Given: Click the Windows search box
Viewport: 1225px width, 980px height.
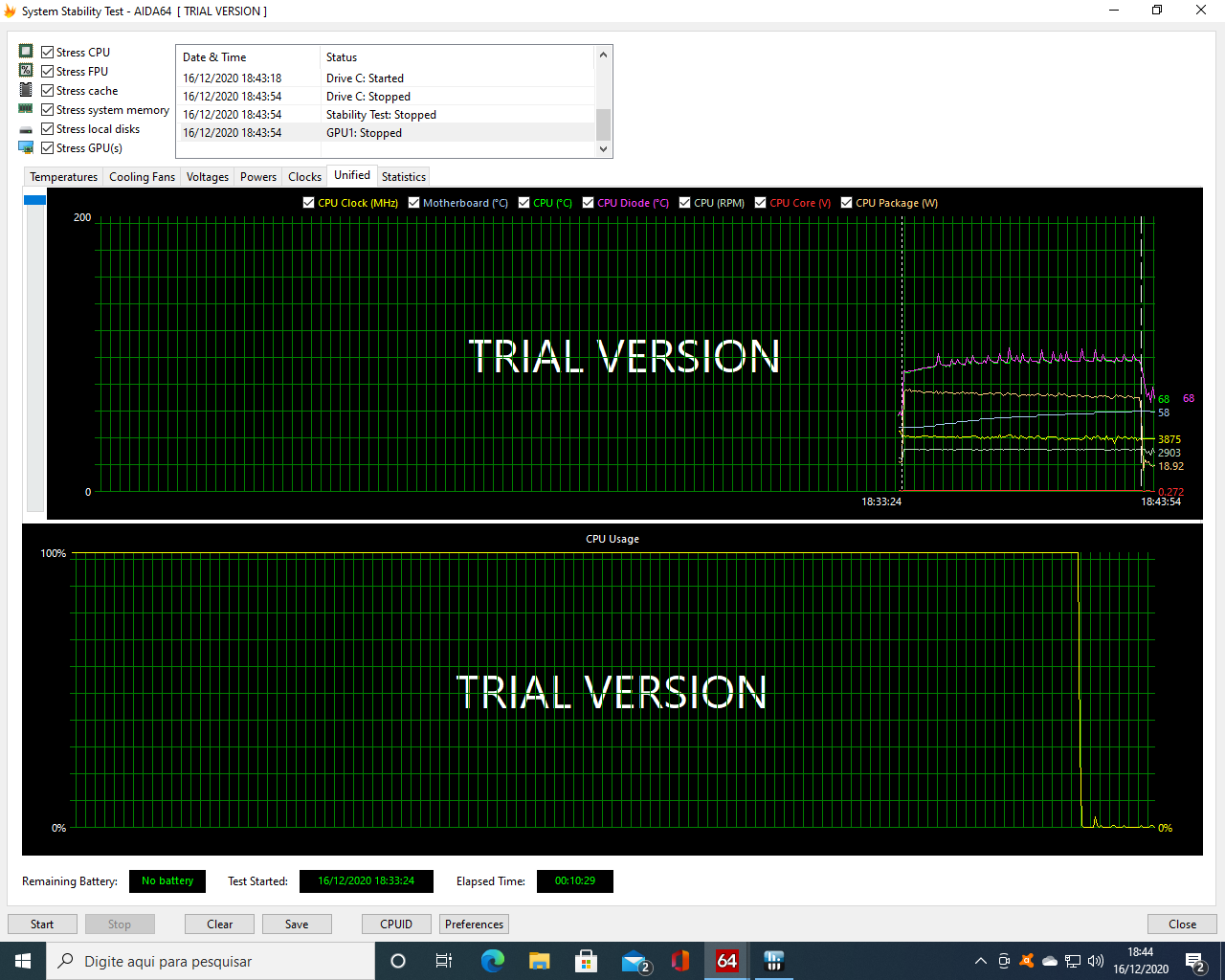Looking at the screenshot, I should [x=211, y=961].
